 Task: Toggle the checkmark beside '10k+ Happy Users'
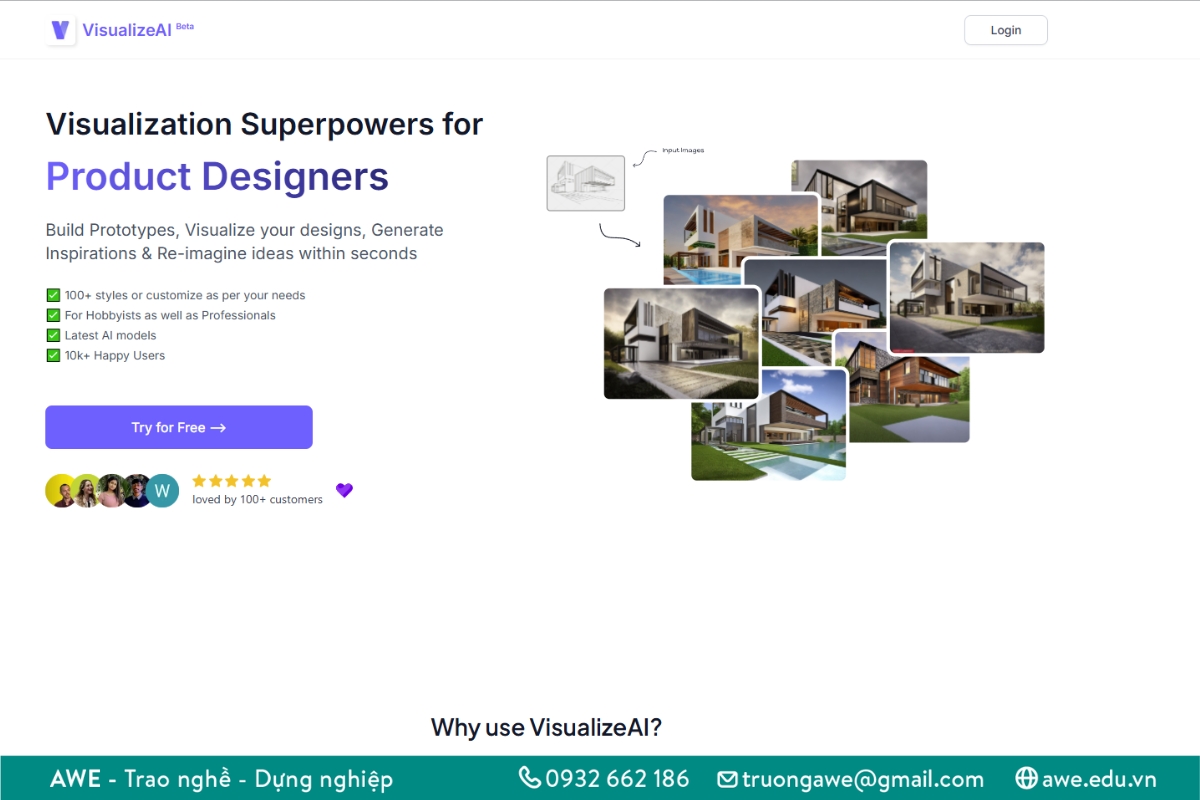tap(52, 355)
